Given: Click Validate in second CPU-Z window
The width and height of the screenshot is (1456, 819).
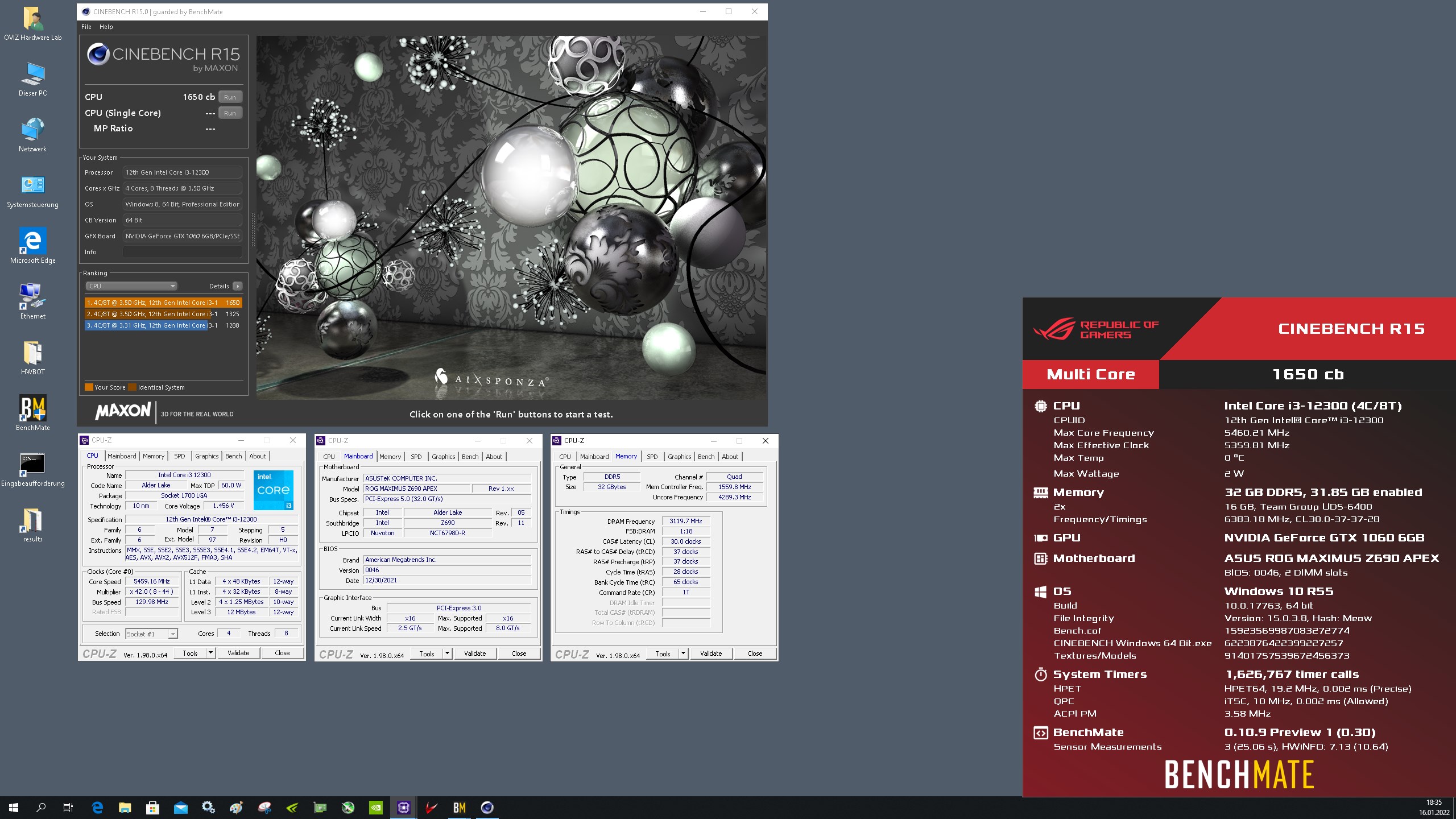Looking at the screenshot, I should coord(475,653).
